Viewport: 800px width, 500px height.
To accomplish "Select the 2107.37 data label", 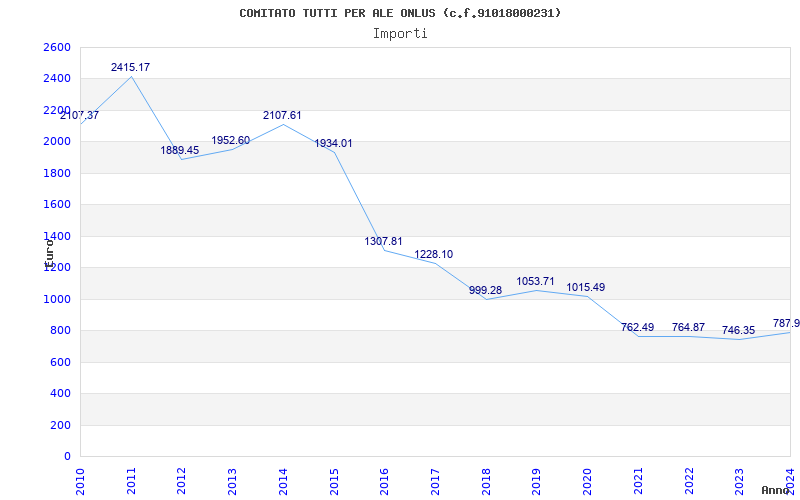I will point(80,116).
